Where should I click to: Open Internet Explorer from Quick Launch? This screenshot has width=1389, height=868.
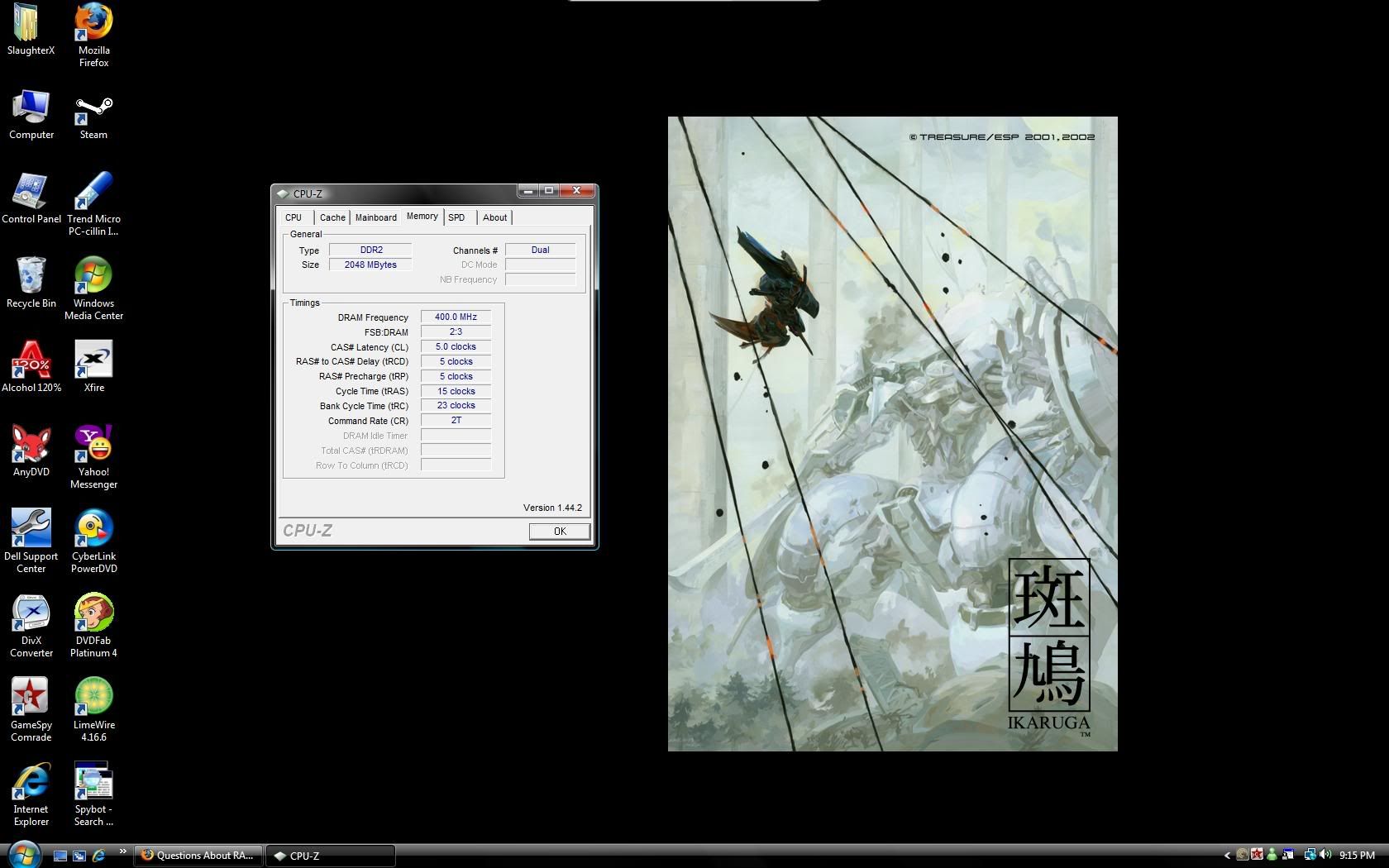click(98, 856)
